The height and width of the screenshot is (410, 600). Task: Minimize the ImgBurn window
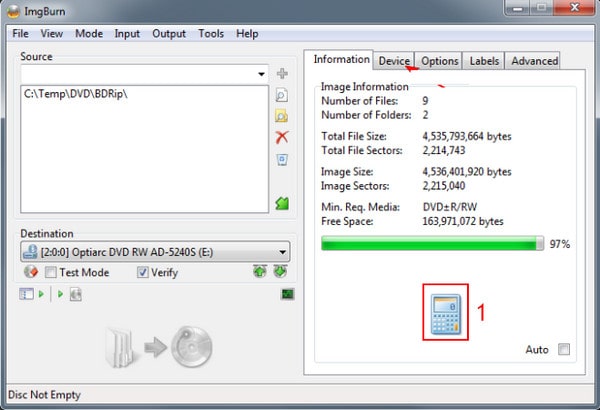(517, 8)
